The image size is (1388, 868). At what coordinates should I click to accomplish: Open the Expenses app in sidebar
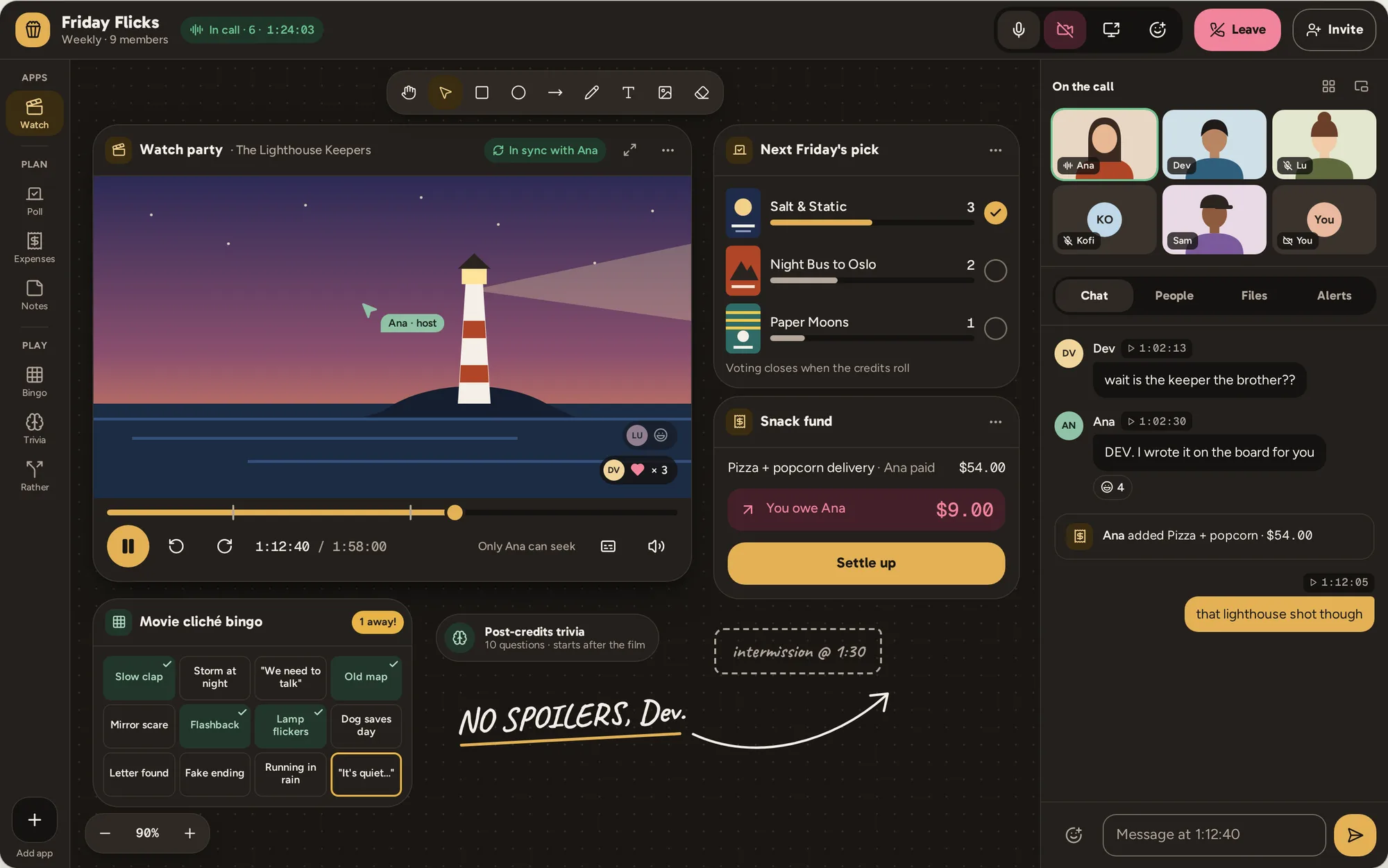35,248
